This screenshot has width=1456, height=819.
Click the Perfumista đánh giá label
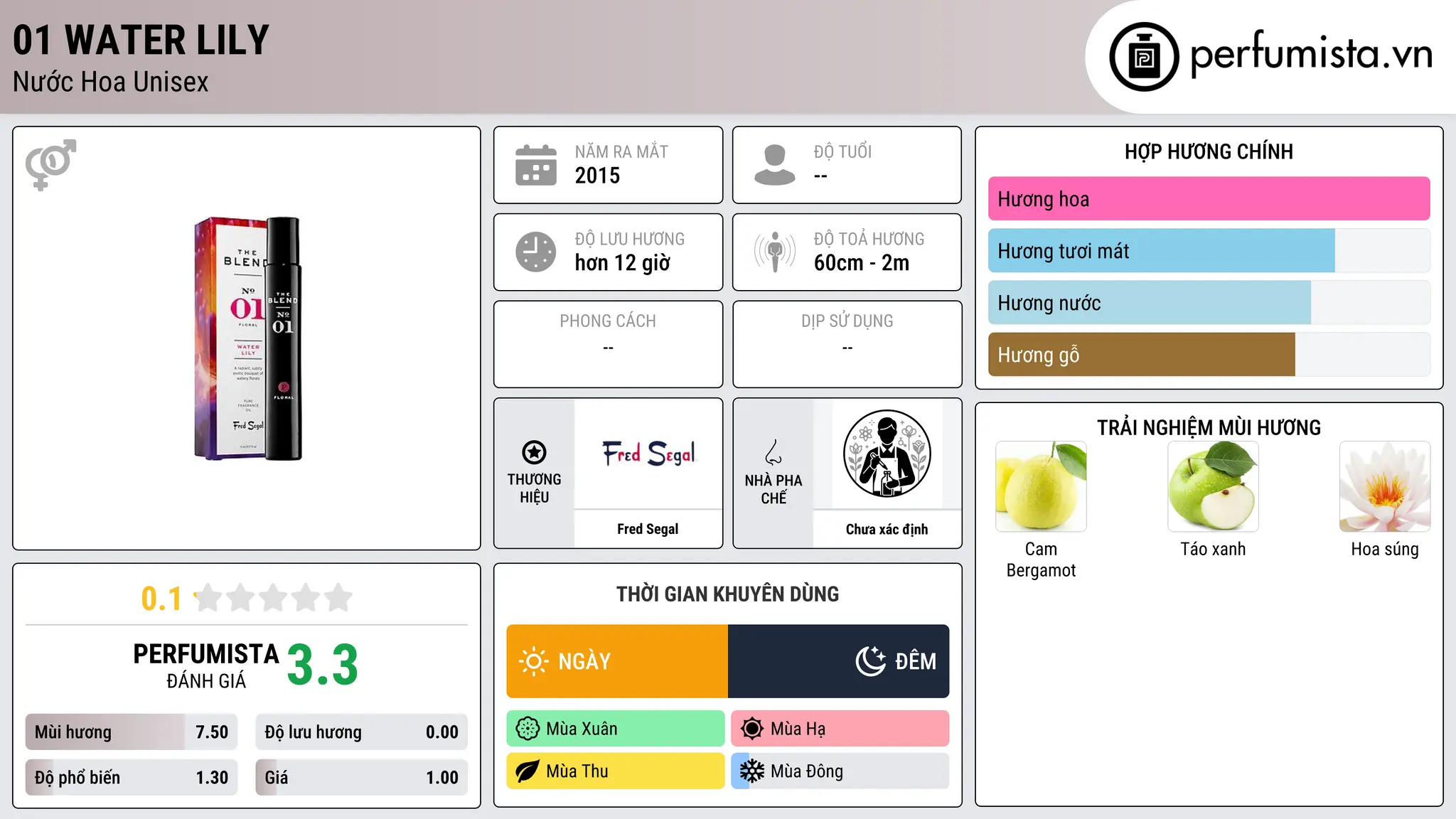pos(206,665)
